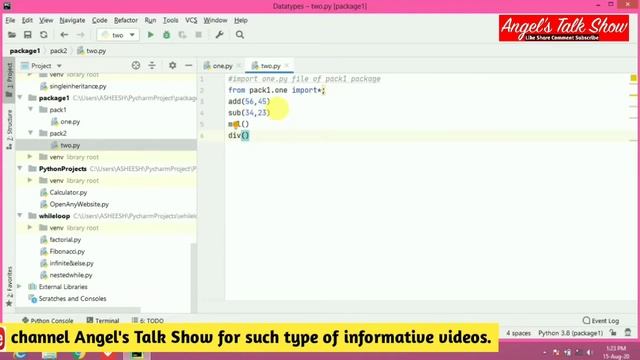This screenshot has height=360, width=640.
Task: Close the two.py editor tab
Action: coord(287,66)
